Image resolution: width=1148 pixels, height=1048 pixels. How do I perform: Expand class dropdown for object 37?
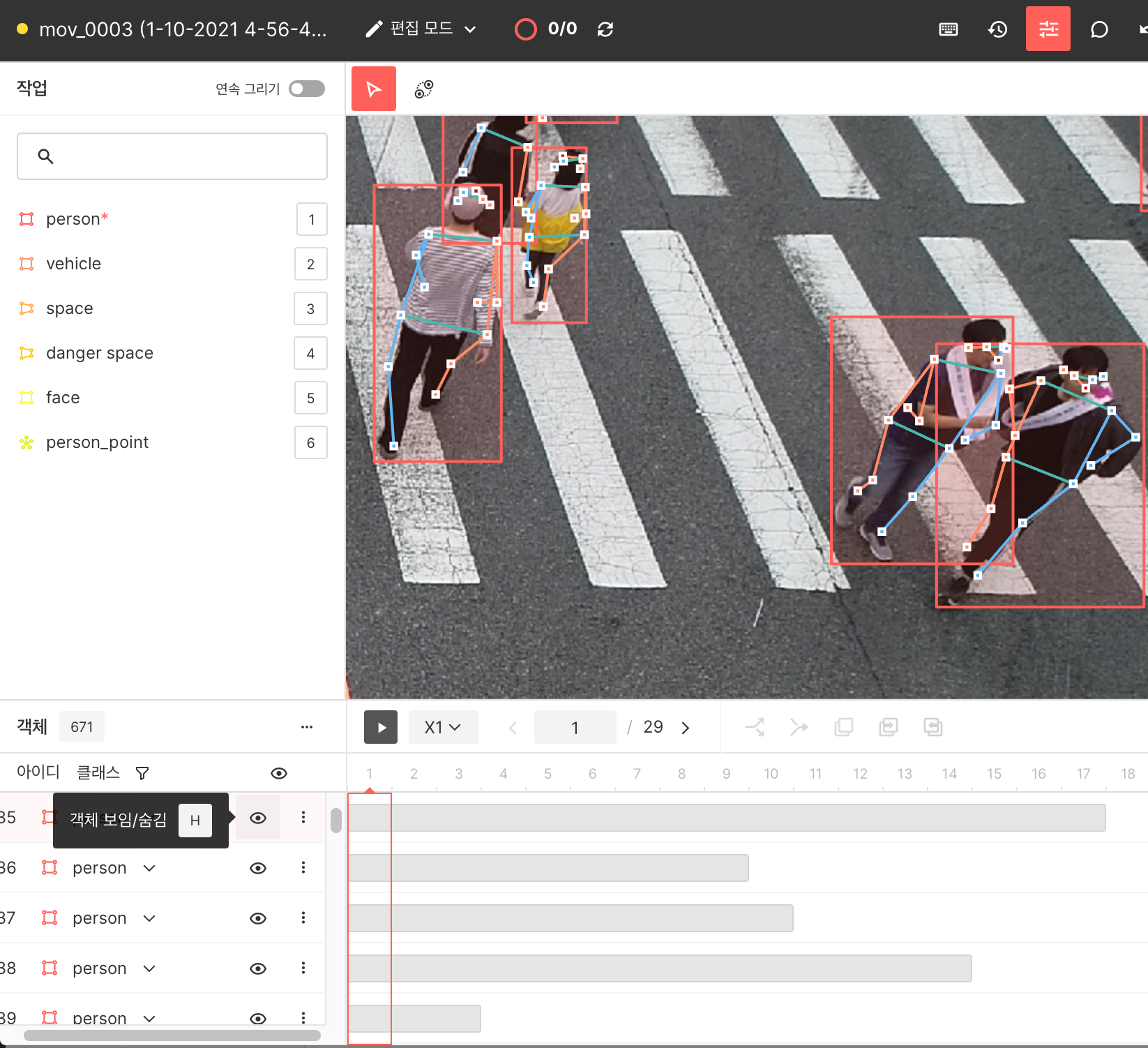click(x=149, y=918)
